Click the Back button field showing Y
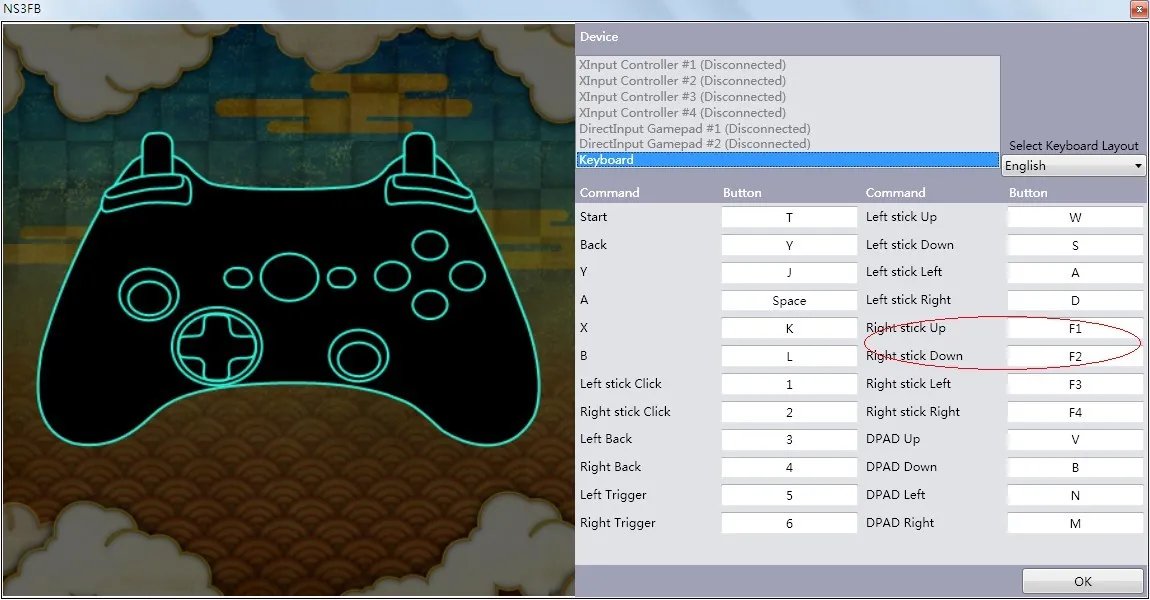 (x=789, y=245)
